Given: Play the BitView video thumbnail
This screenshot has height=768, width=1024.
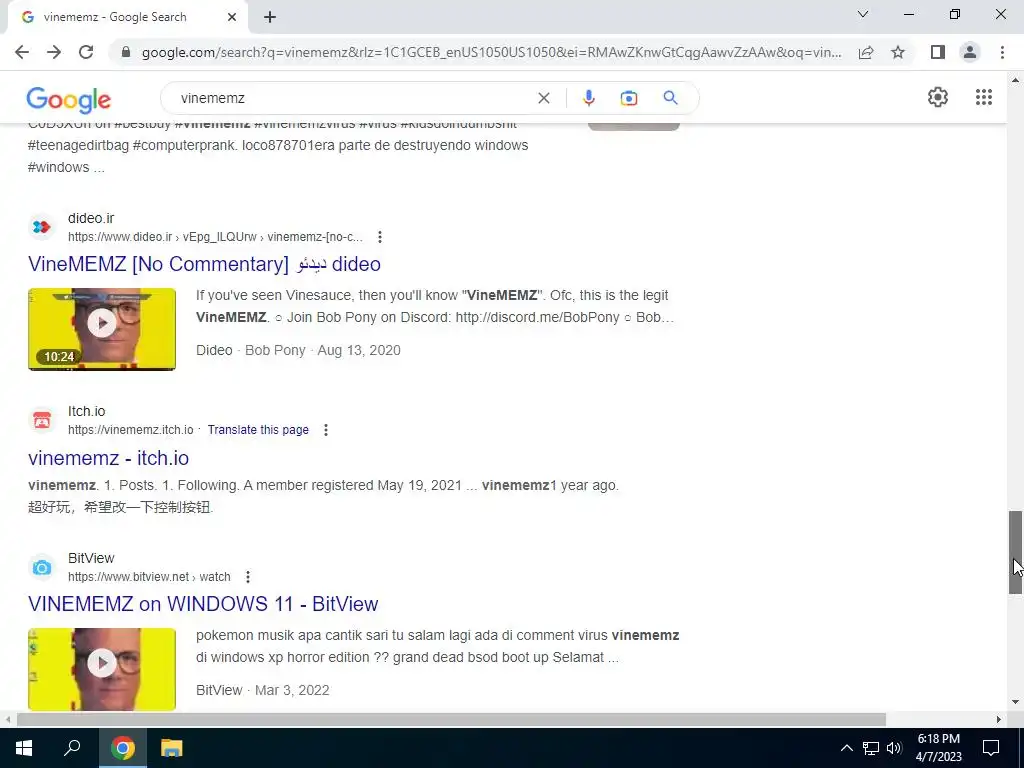Looking at the screenshot, I should coord(102,669).
